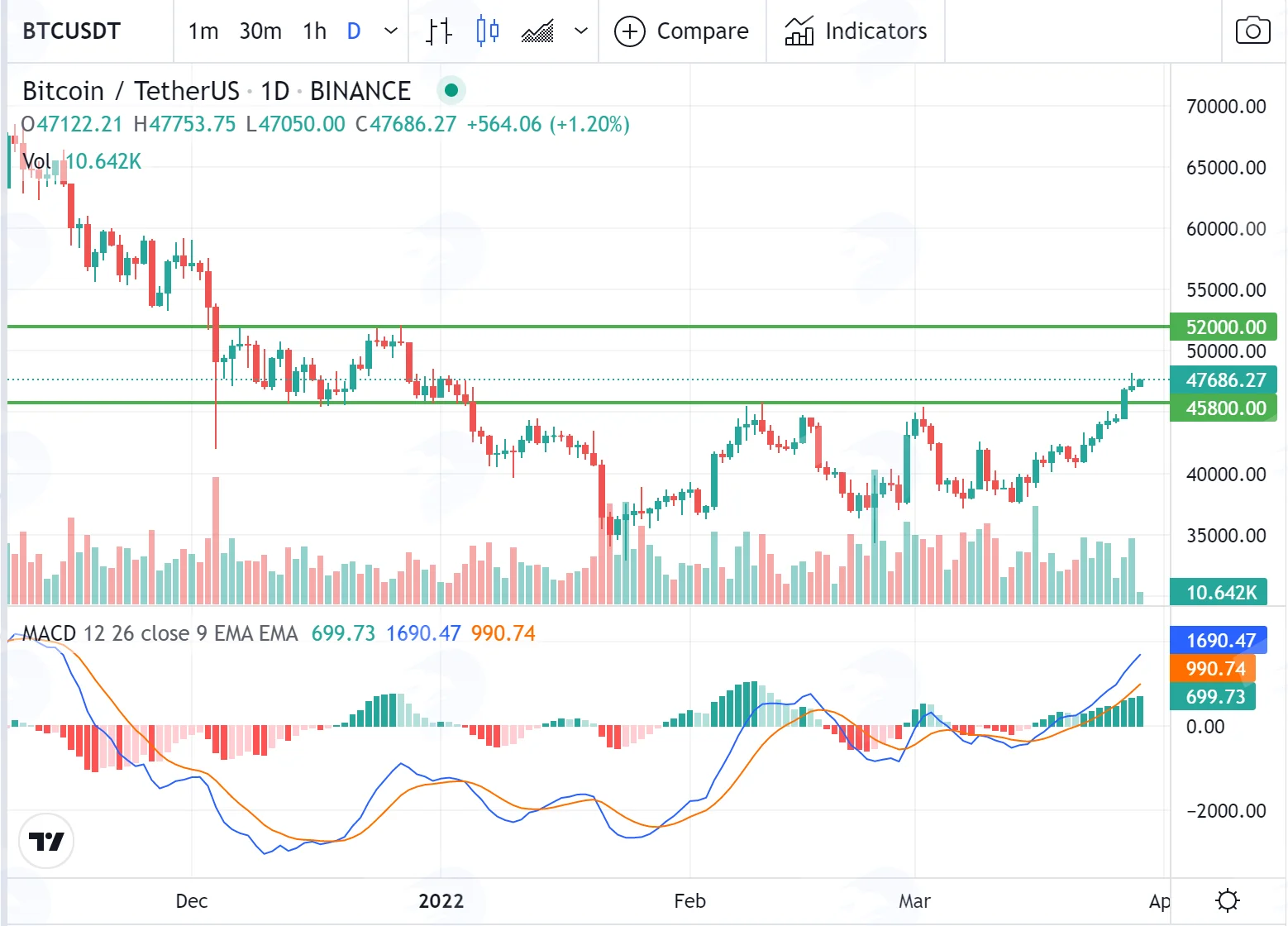Click the 50000.00 price axis label
The image size is (1288, 926).
pos(1226,351)
